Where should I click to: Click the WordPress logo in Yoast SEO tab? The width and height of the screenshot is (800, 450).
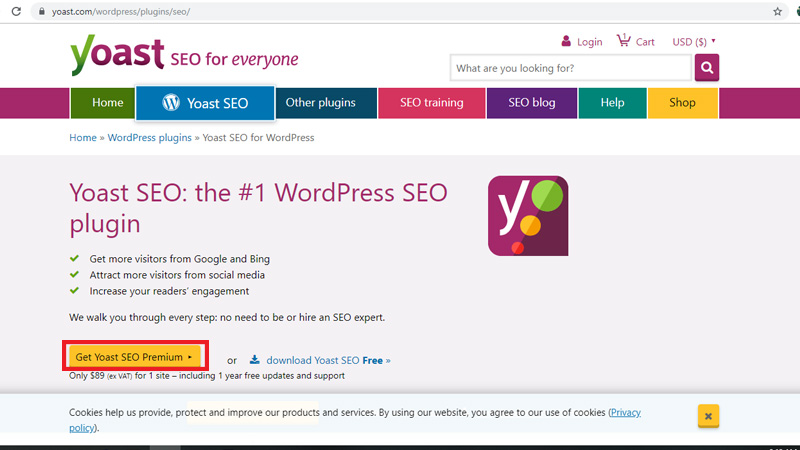pos(171,103)
